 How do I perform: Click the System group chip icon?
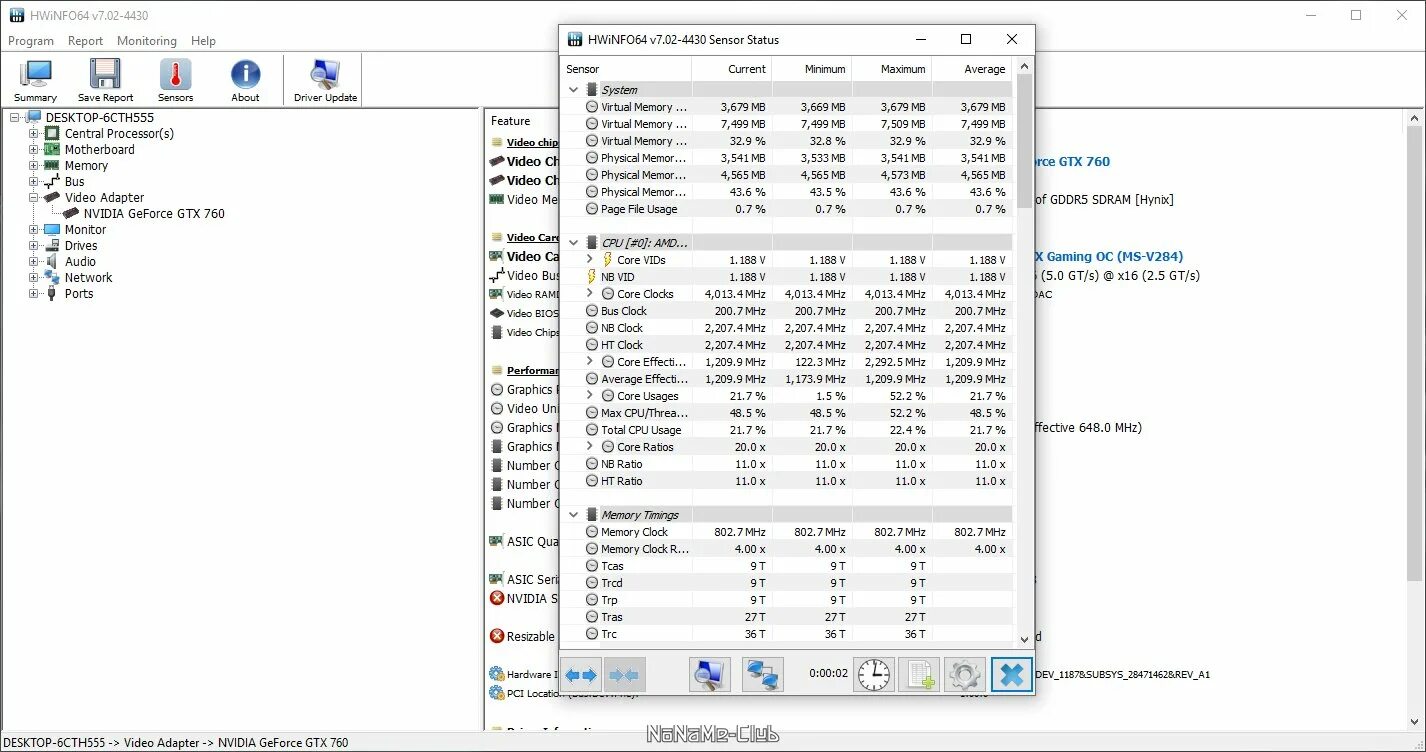pos(592,90)
